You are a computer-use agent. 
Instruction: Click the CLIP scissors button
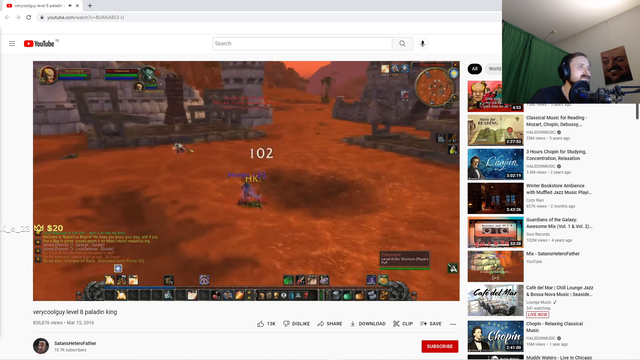[x=403, y=324]
